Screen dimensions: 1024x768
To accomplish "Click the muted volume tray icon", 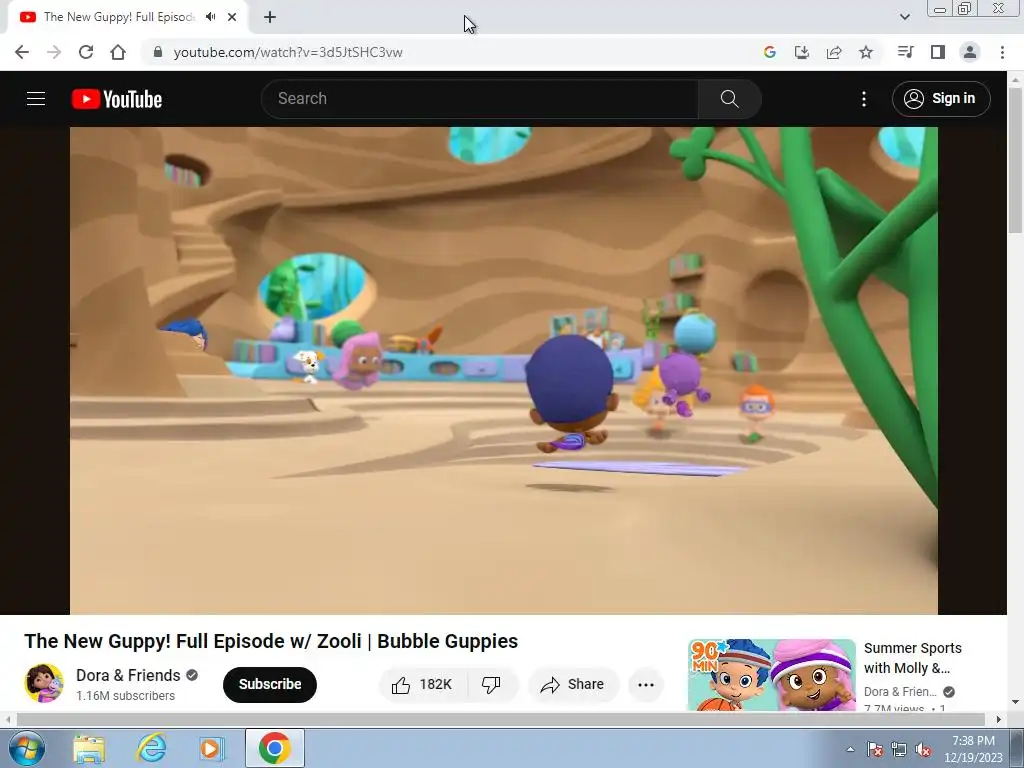I will [923, 749].
